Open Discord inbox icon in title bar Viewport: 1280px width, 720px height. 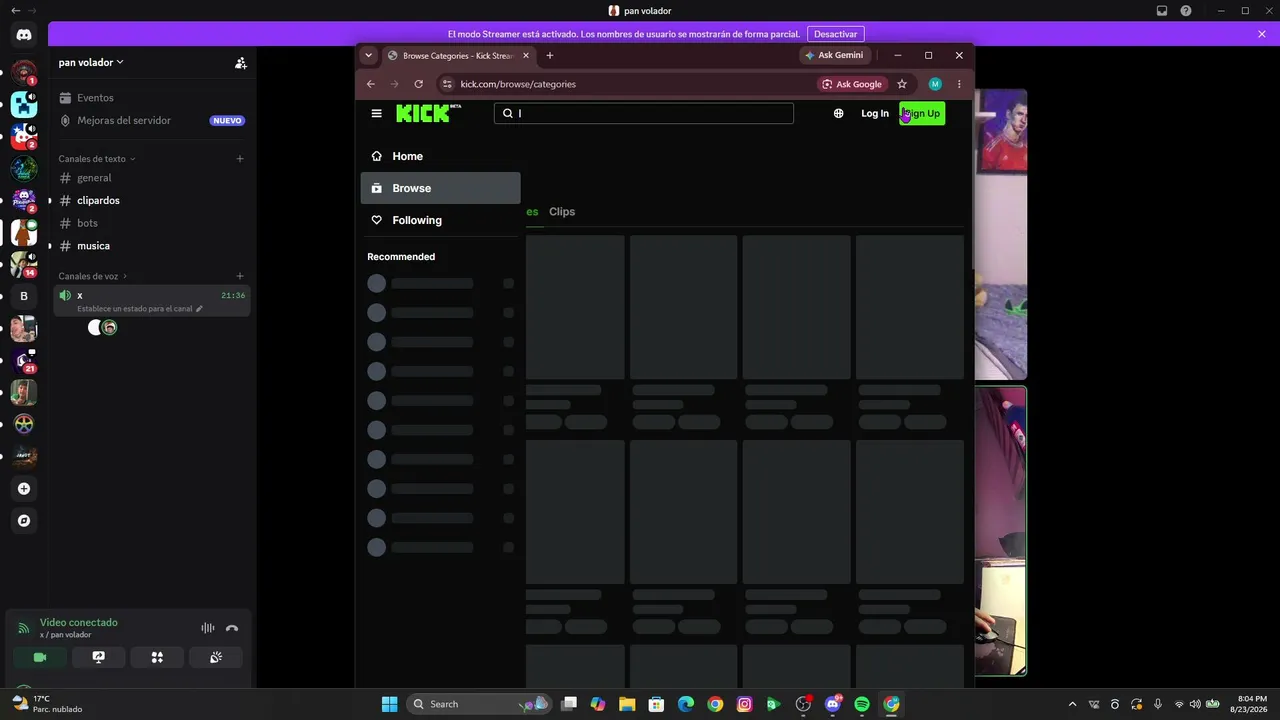[x=1162, y=11]
